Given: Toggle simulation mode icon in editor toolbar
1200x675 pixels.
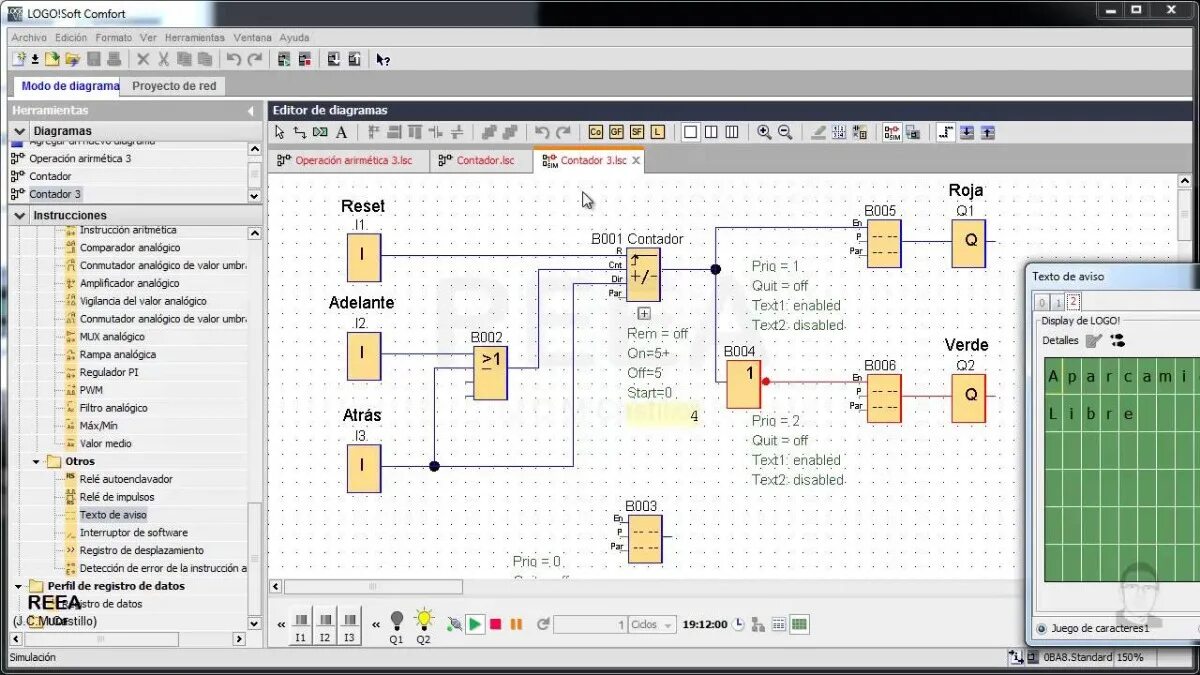Looking at the screenshot, I should 892,132.
